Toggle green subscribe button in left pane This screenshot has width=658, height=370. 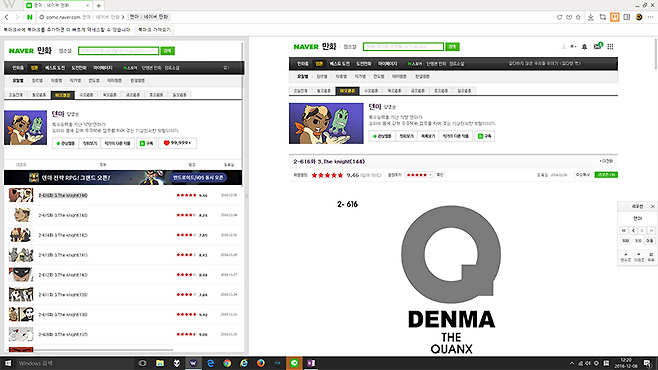(x=146, y=143)
